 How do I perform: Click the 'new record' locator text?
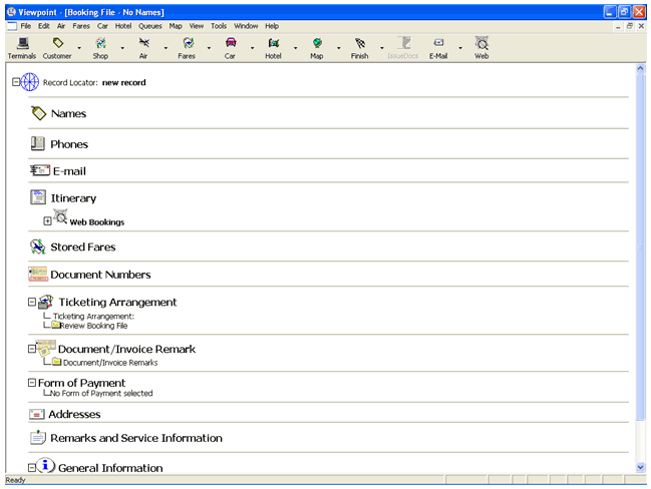pyautogui.click(x=124, y=82)
